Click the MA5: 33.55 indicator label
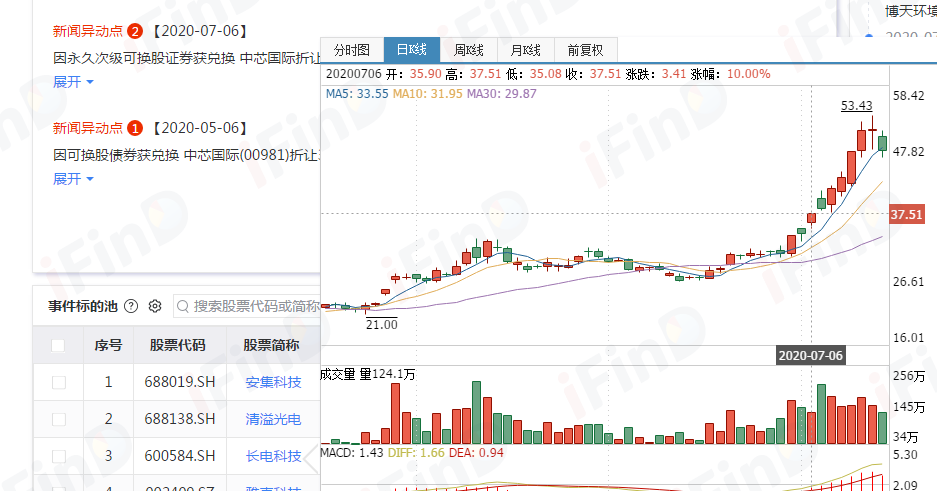Viewport: 937px width, 491px height. point(357,94)
